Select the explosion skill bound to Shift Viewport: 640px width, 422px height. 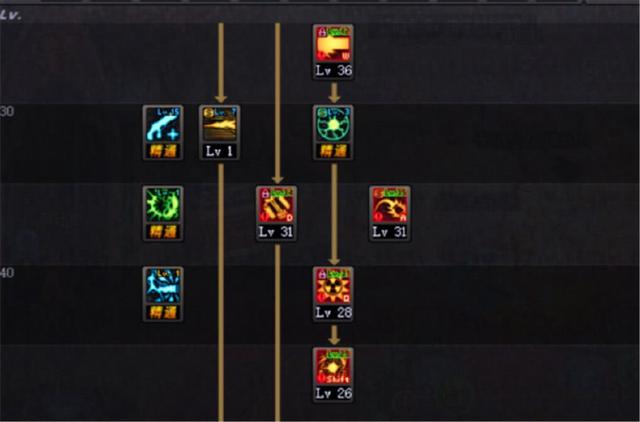coord(333,366)
